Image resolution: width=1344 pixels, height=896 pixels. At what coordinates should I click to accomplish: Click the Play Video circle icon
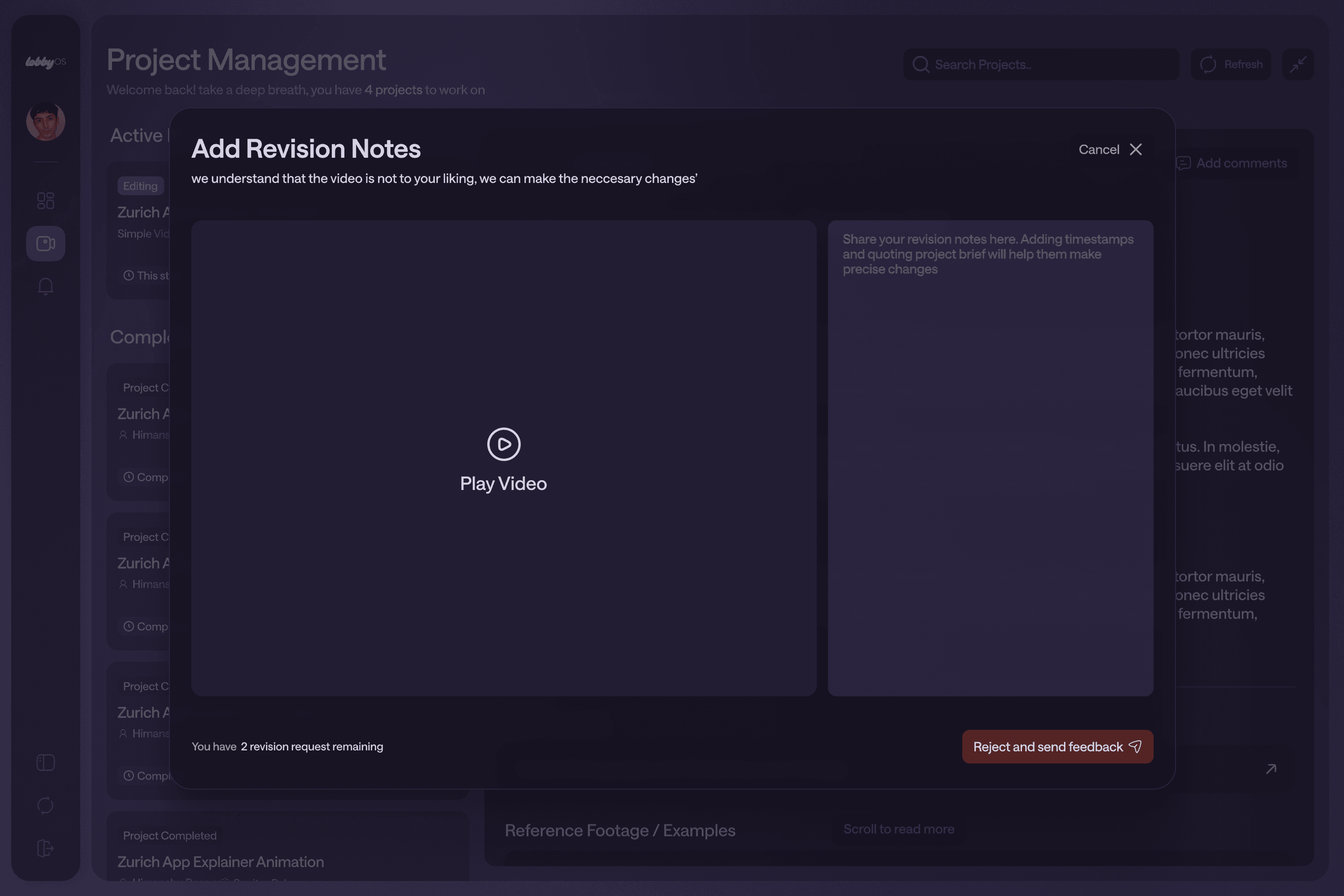(x=504, y=444)
